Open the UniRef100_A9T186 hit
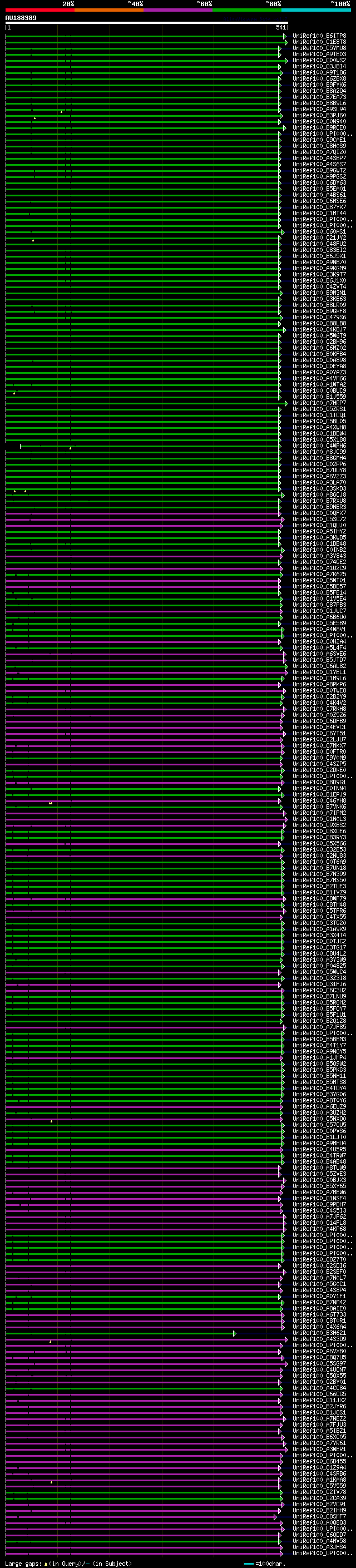Image resolution: width=356 pixels, height=1568 pixels. [319, 72]
